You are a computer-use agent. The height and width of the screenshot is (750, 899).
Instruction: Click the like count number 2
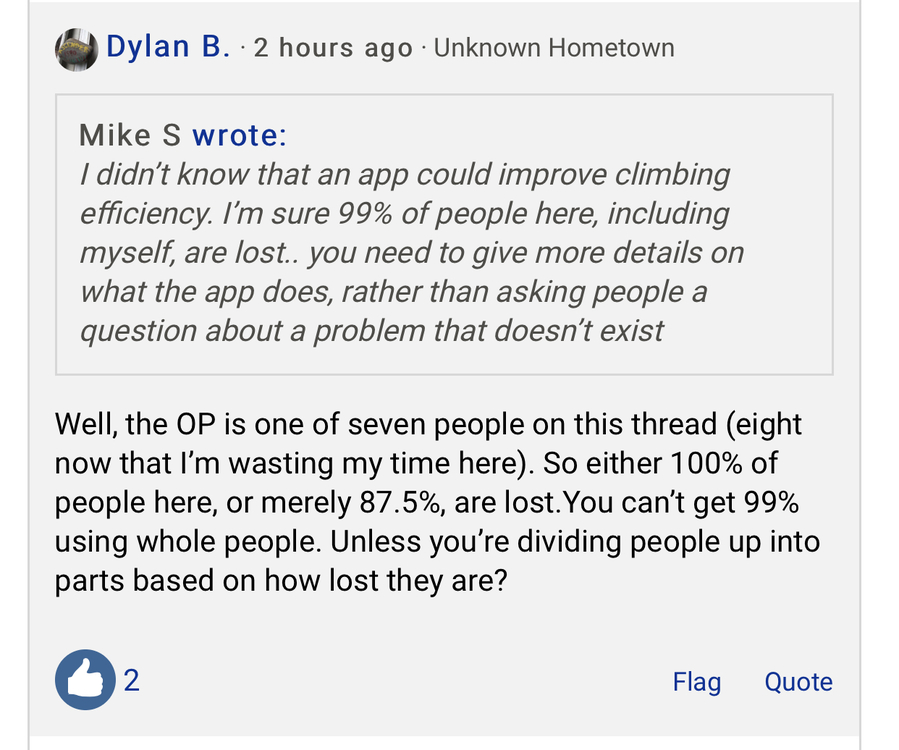point(132,681)
